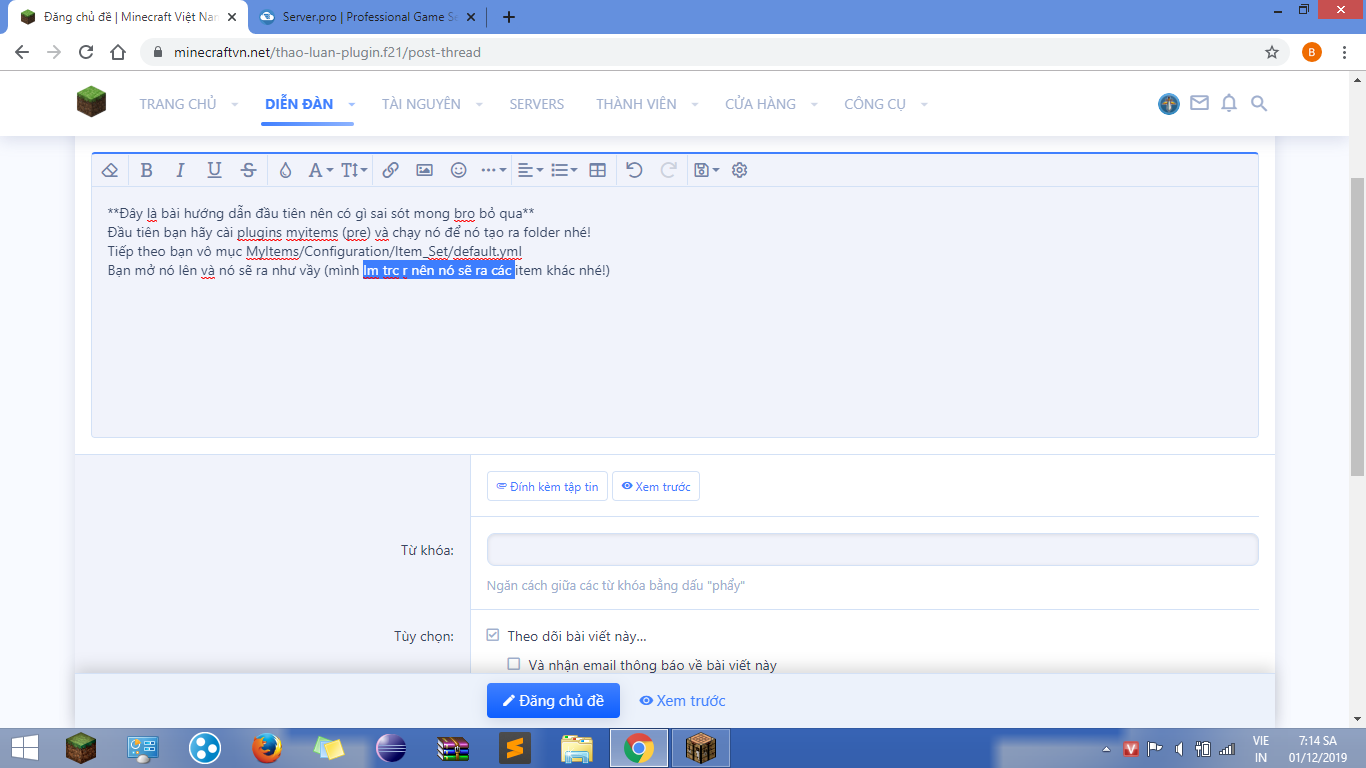1366x768 pixels.
Task: Enable 'Và nhận email thông báo' checkbox
Action: tap(514, 664)
